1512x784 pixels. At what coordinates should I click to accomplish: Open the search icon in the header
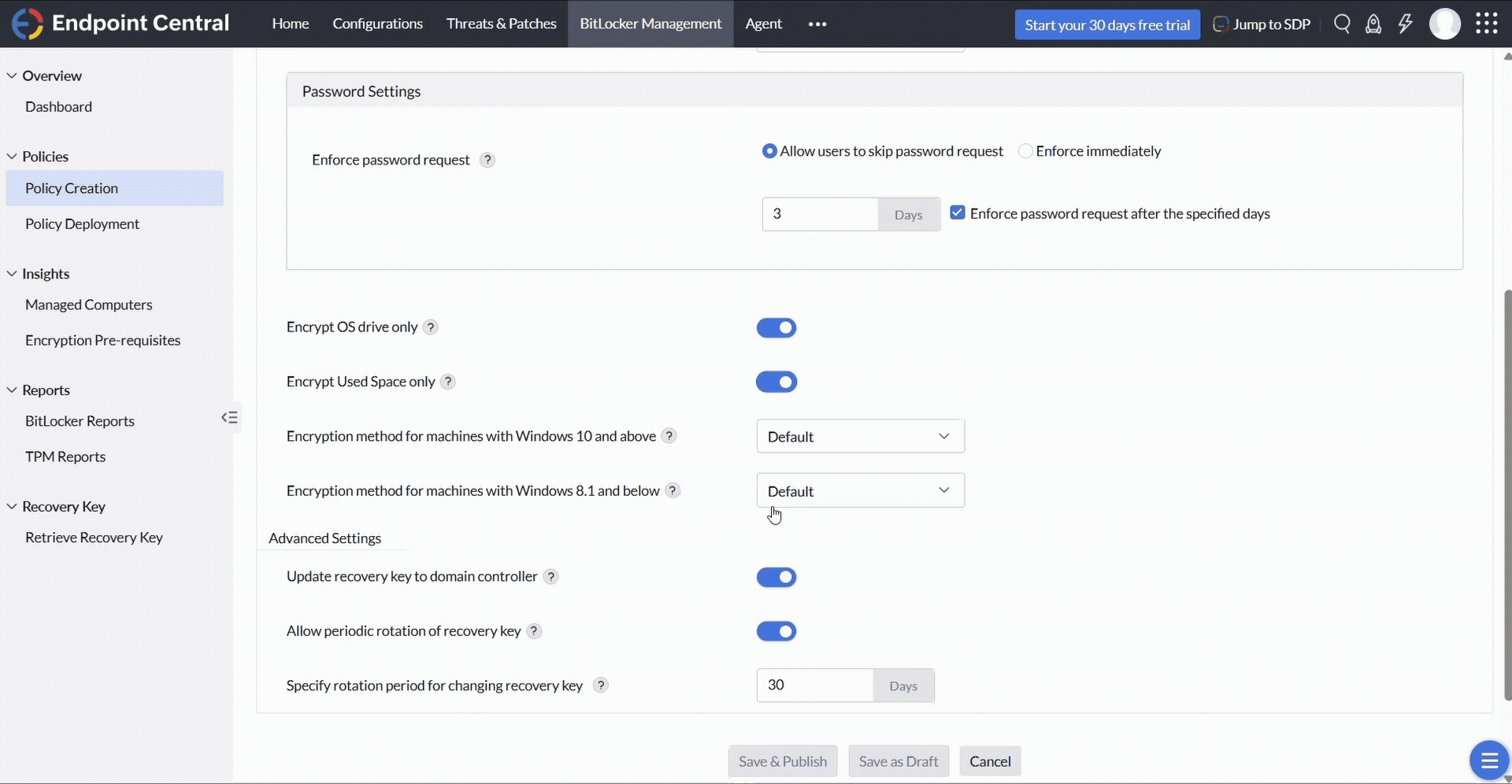point(1342,24)
